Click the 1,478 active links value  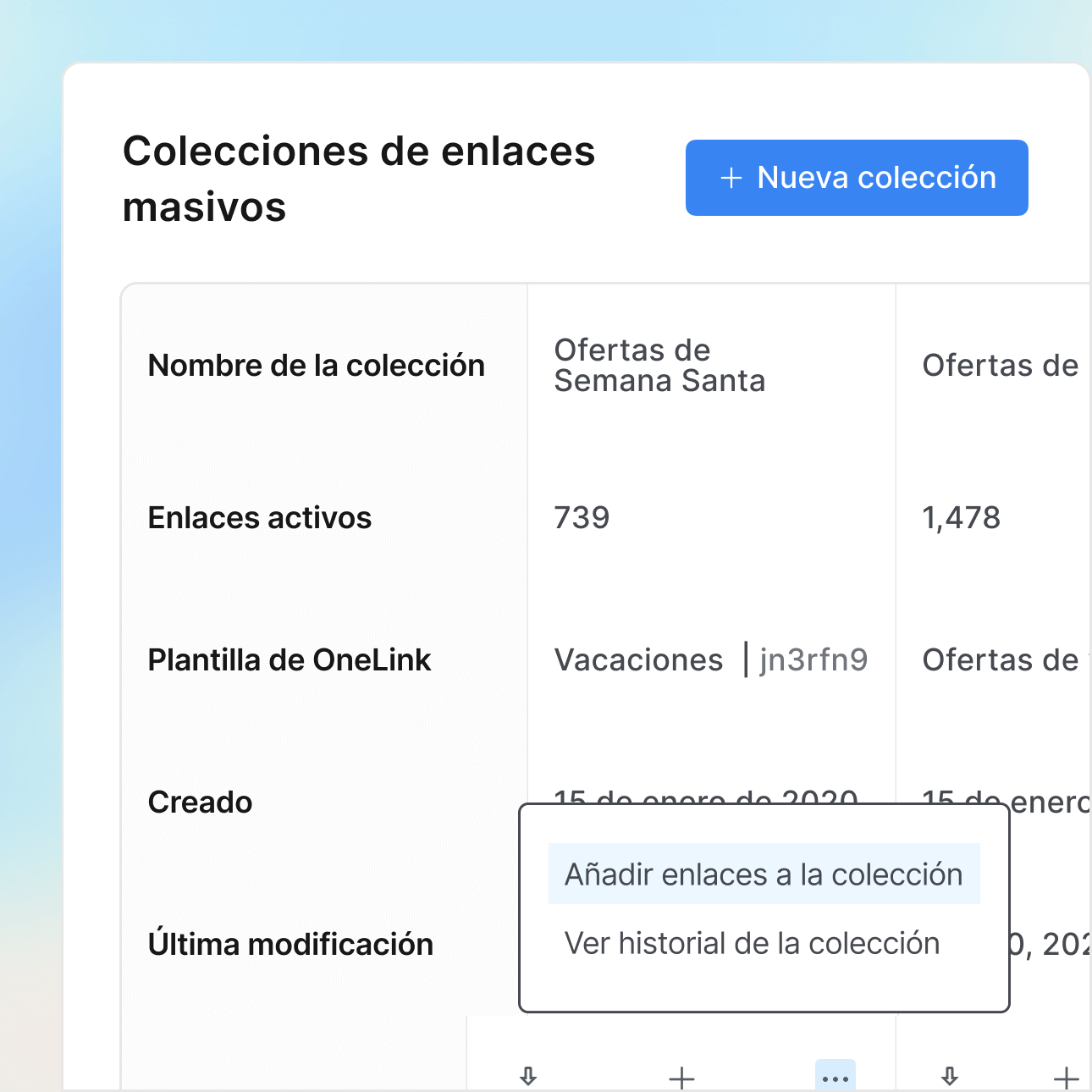961,517
